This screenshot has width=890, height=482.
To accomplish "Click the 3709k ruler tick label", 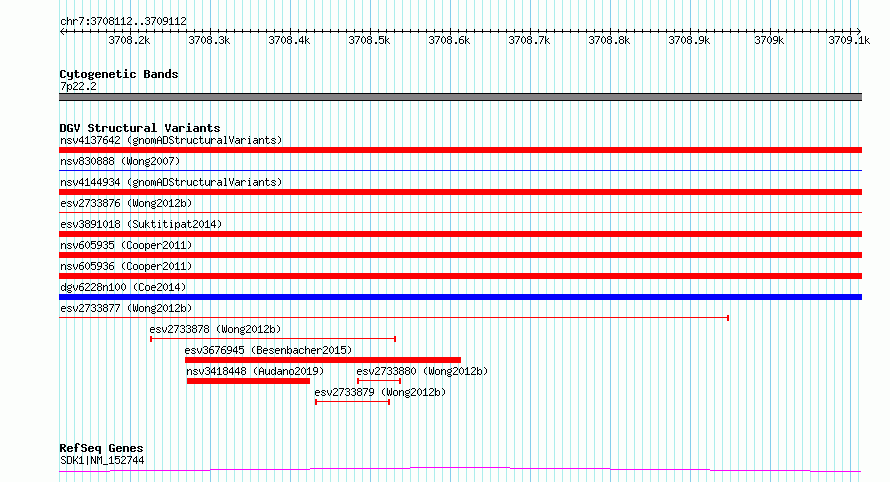I will [769, 40].
